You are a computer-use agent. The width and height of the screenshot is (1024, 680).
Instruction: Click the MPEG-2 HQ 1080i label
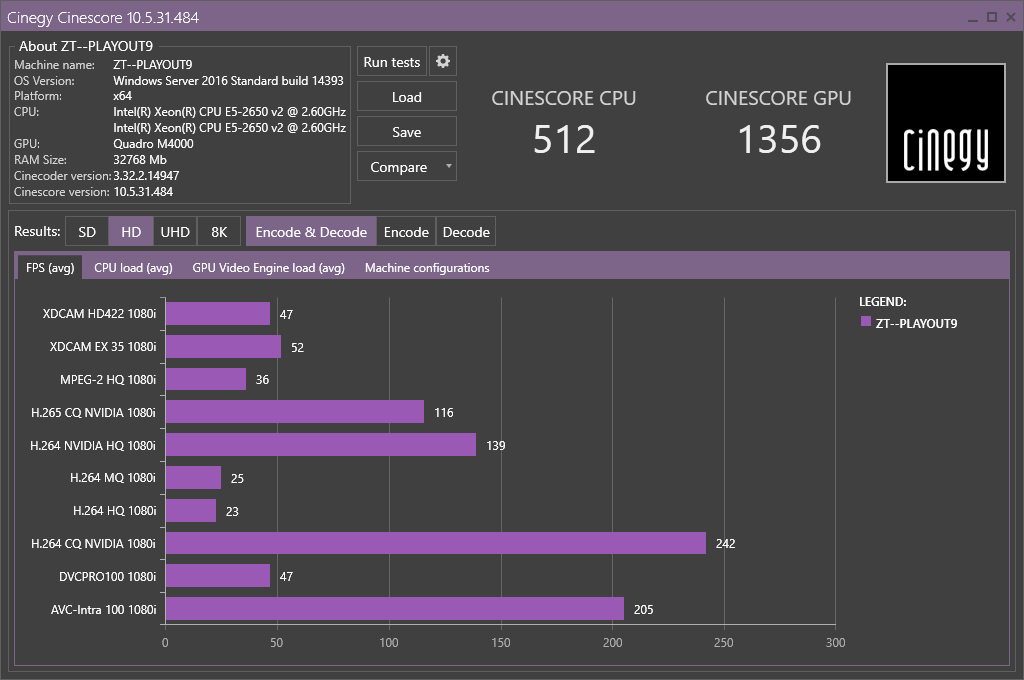[x=108, y=380]
